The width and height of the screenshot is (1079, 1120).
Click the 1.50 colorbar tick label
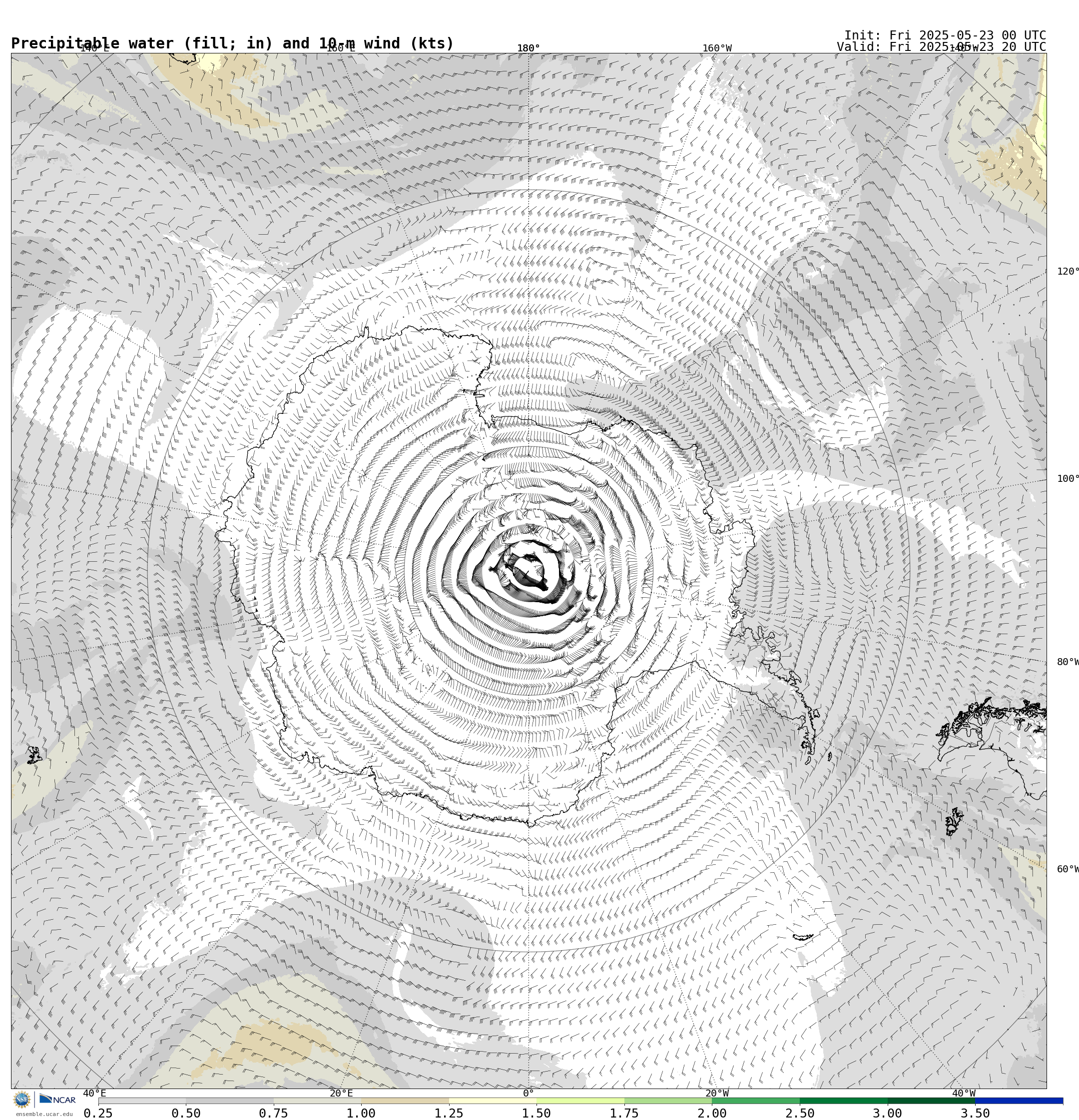[537, 1113]
